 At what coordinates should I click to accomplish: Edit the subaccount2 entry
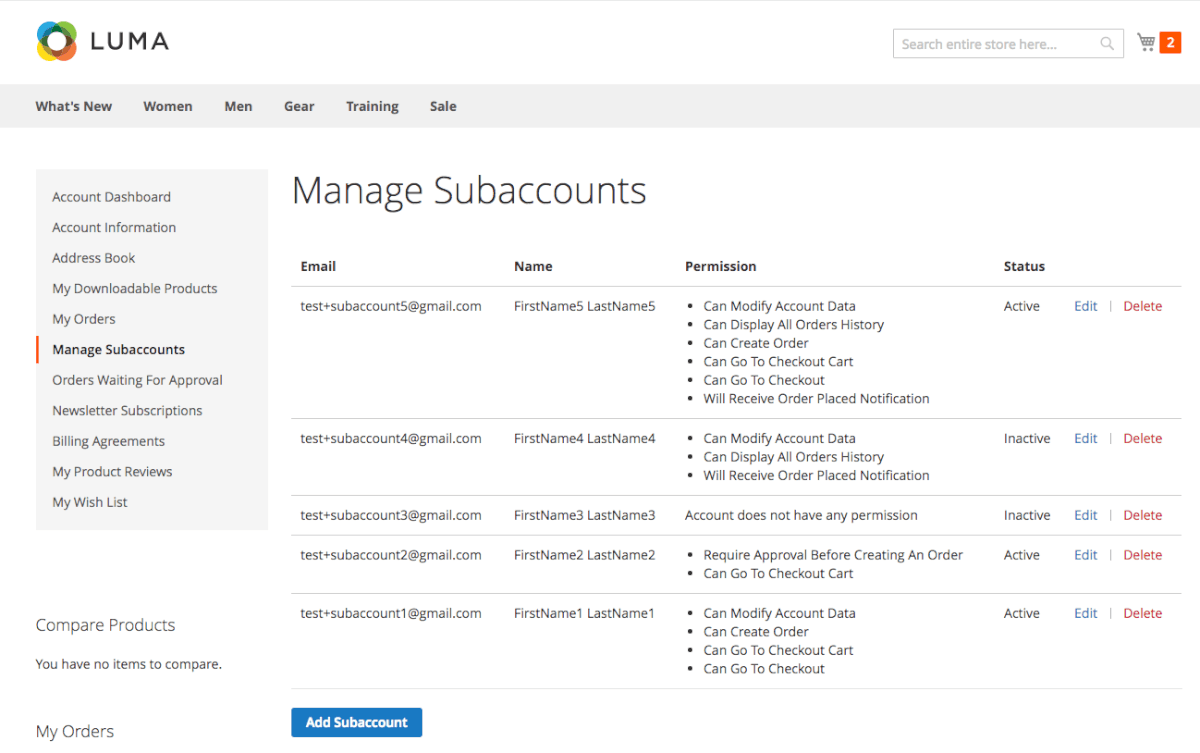[1085, 555]
